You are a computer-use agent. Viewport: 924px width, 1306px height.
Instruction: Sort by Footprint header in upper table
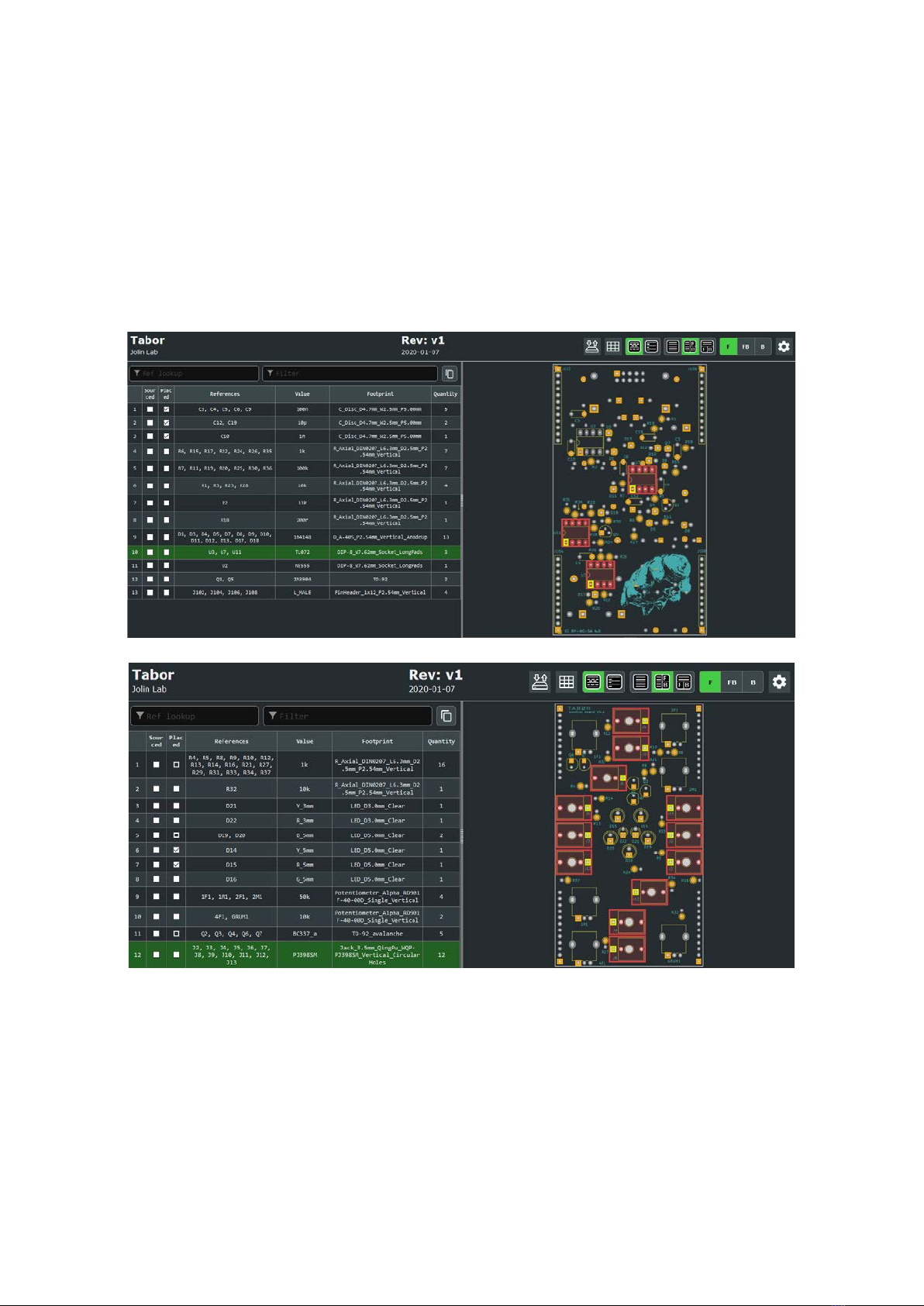(x=380, y=394)
